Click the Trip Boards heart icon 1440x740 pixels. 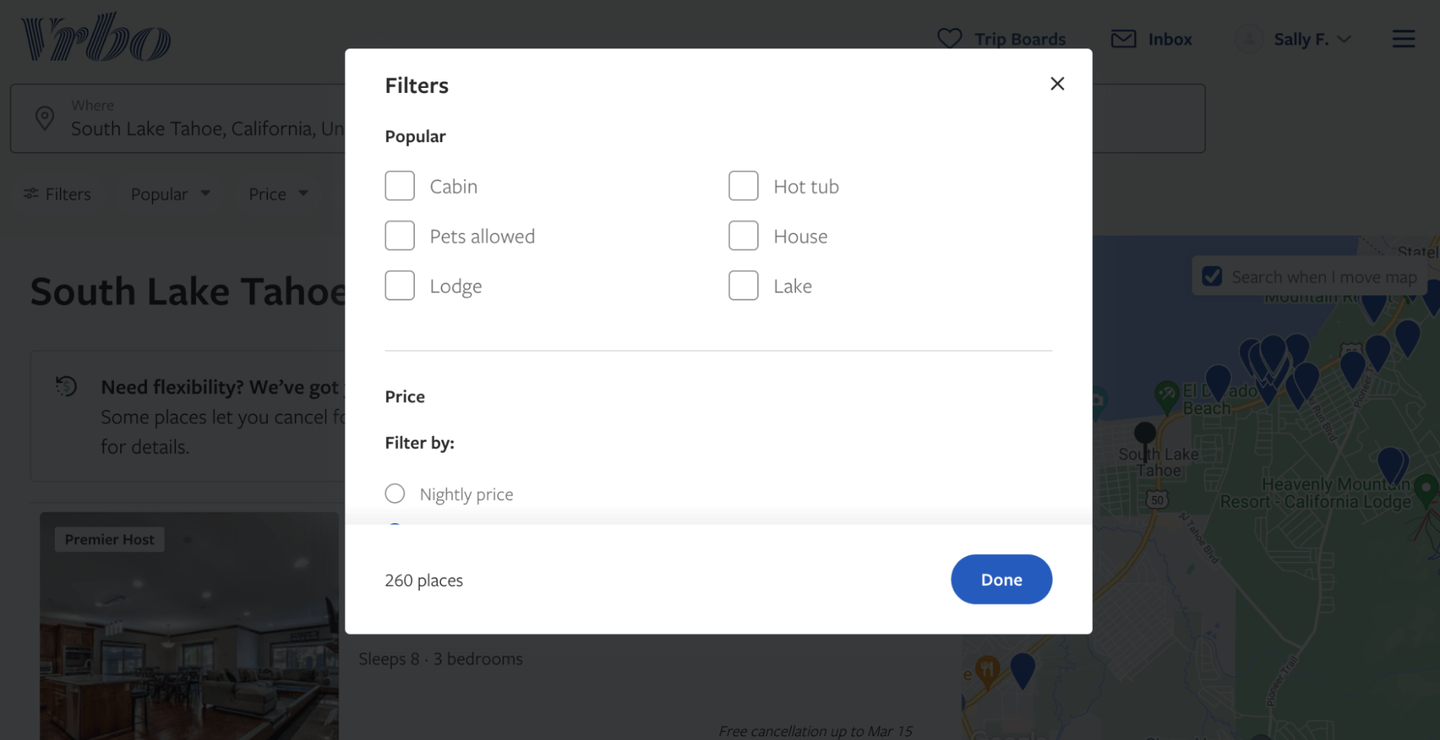click(949, 39)
